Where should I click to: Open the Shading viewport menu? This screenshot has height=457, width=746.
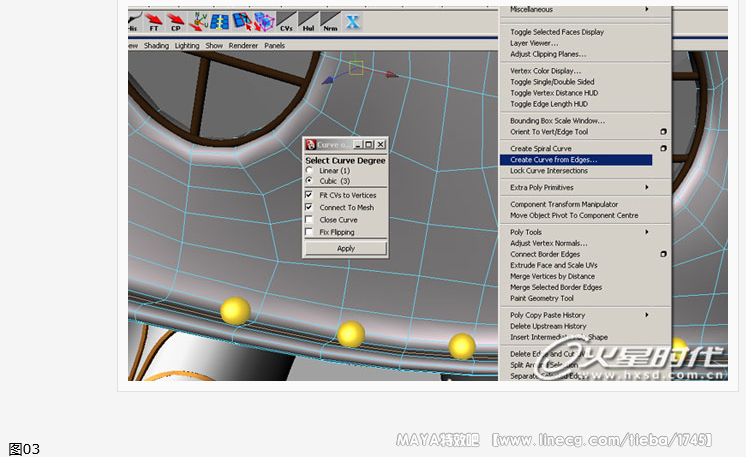coord(156,46)
